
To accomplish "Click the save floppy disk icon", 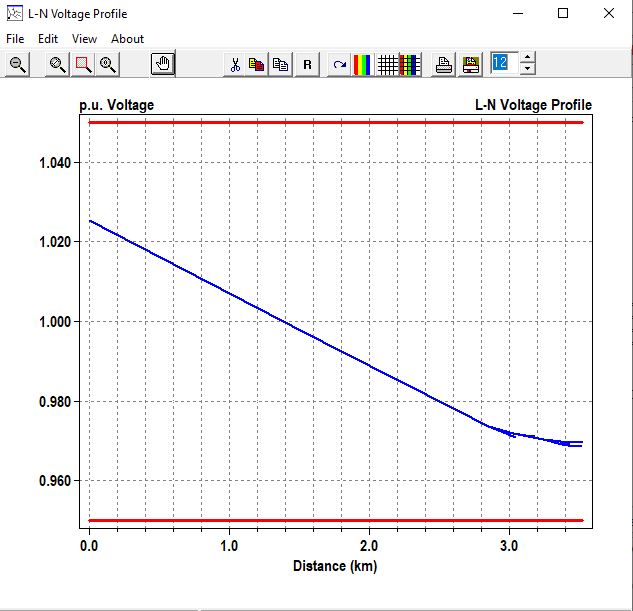I will click(470, 65).
